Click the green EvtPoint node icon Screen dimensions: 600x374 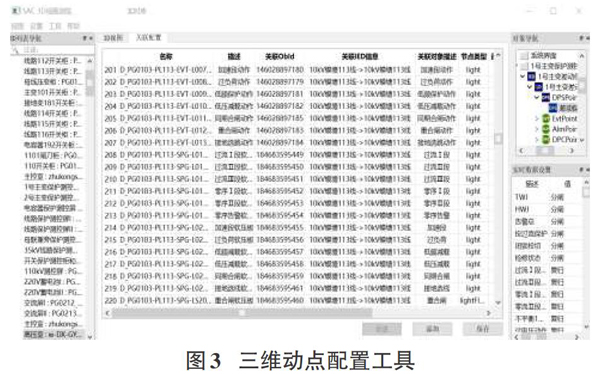coord(546,119)
